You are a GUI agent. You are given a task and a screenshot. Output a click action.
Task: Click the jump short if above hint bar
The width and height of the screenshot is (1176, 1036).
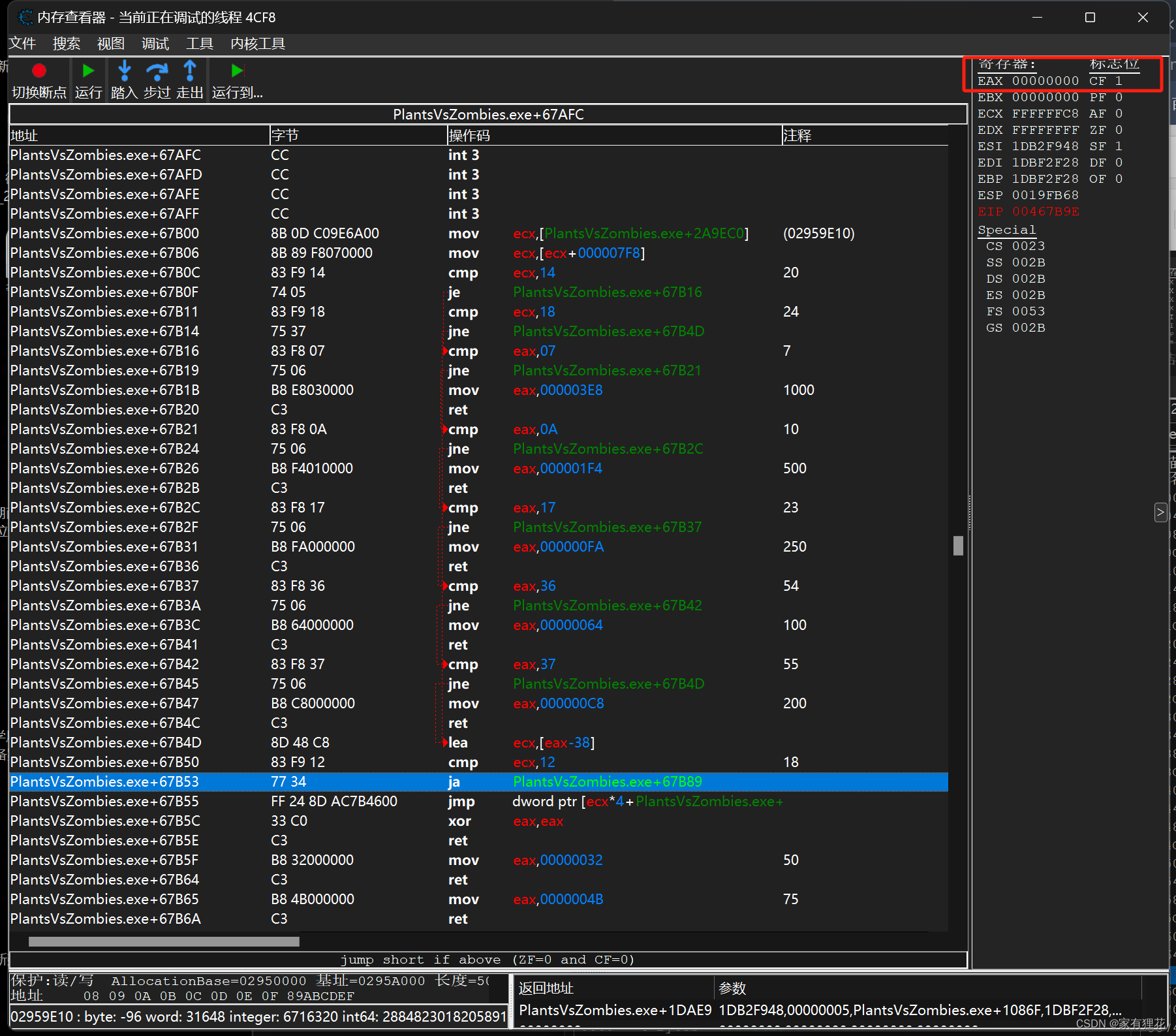pyautogui.click(x=487, y=960)
